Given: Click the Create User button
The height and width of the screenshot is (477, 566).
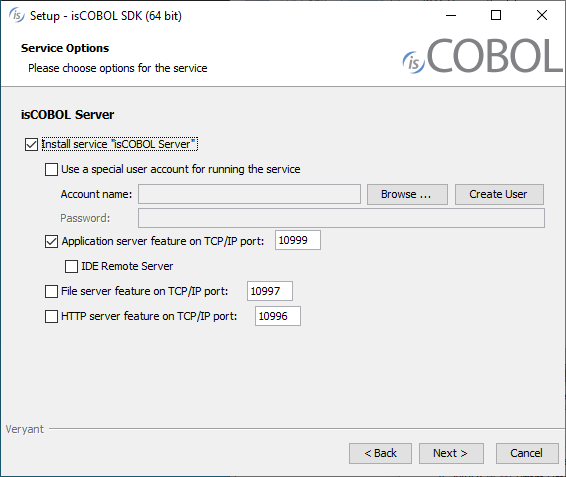Looking at the screenshot, I should coord(499,194).
